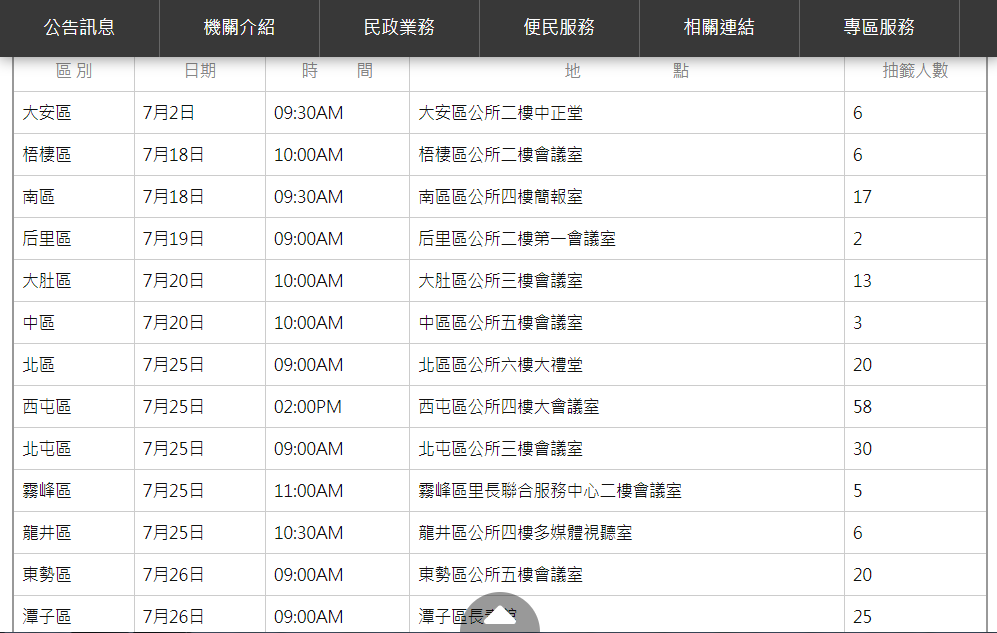
Task: Click 中區區公所五樓會議室 location
Action: (500, 322)
